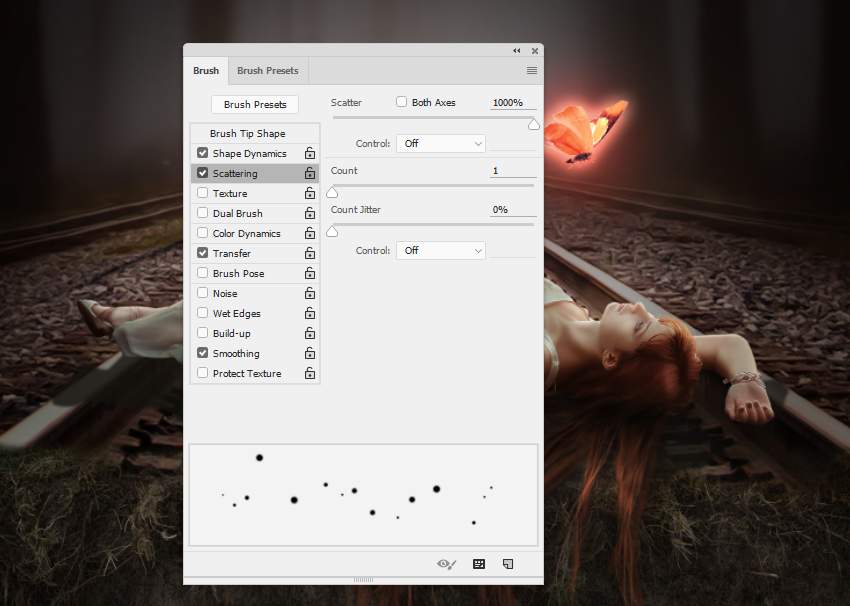
Task: Click the Toggle Live Tip Brush Preview icon
Action: 447,564
